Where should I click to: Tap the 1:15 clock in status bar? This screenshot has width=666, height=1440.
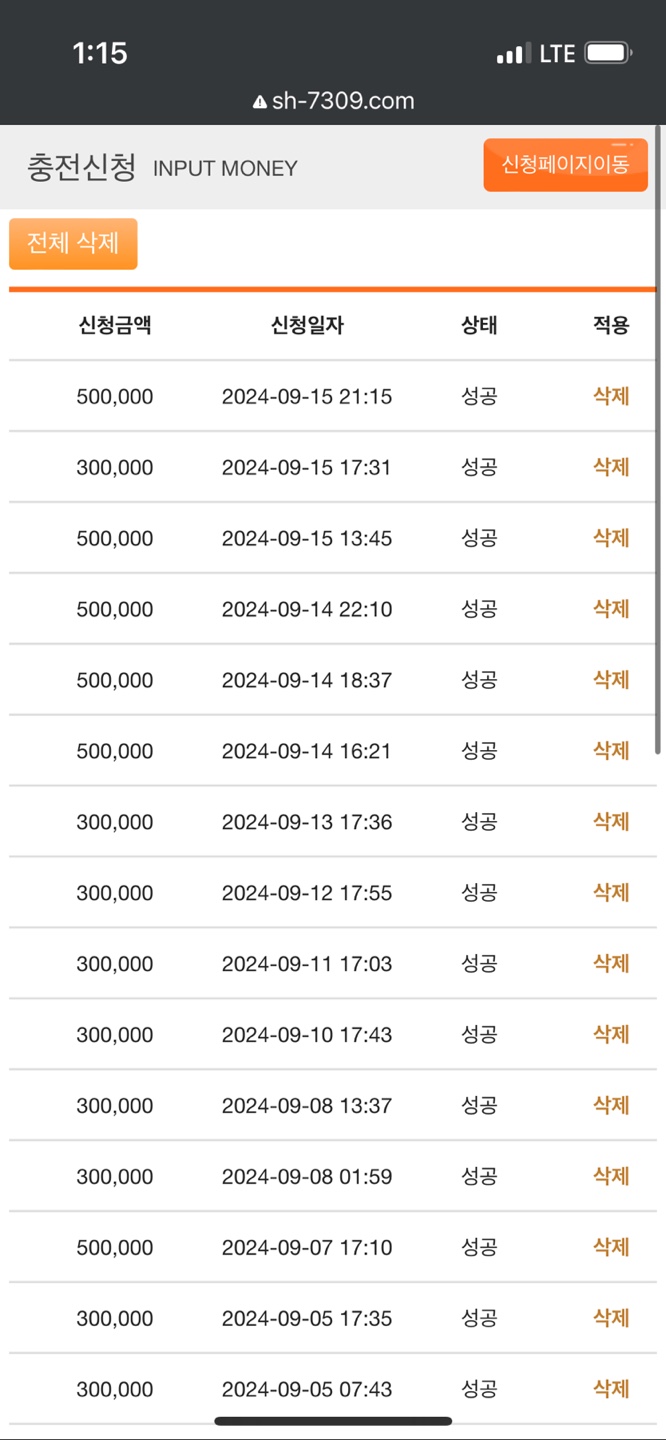point(100,53)
